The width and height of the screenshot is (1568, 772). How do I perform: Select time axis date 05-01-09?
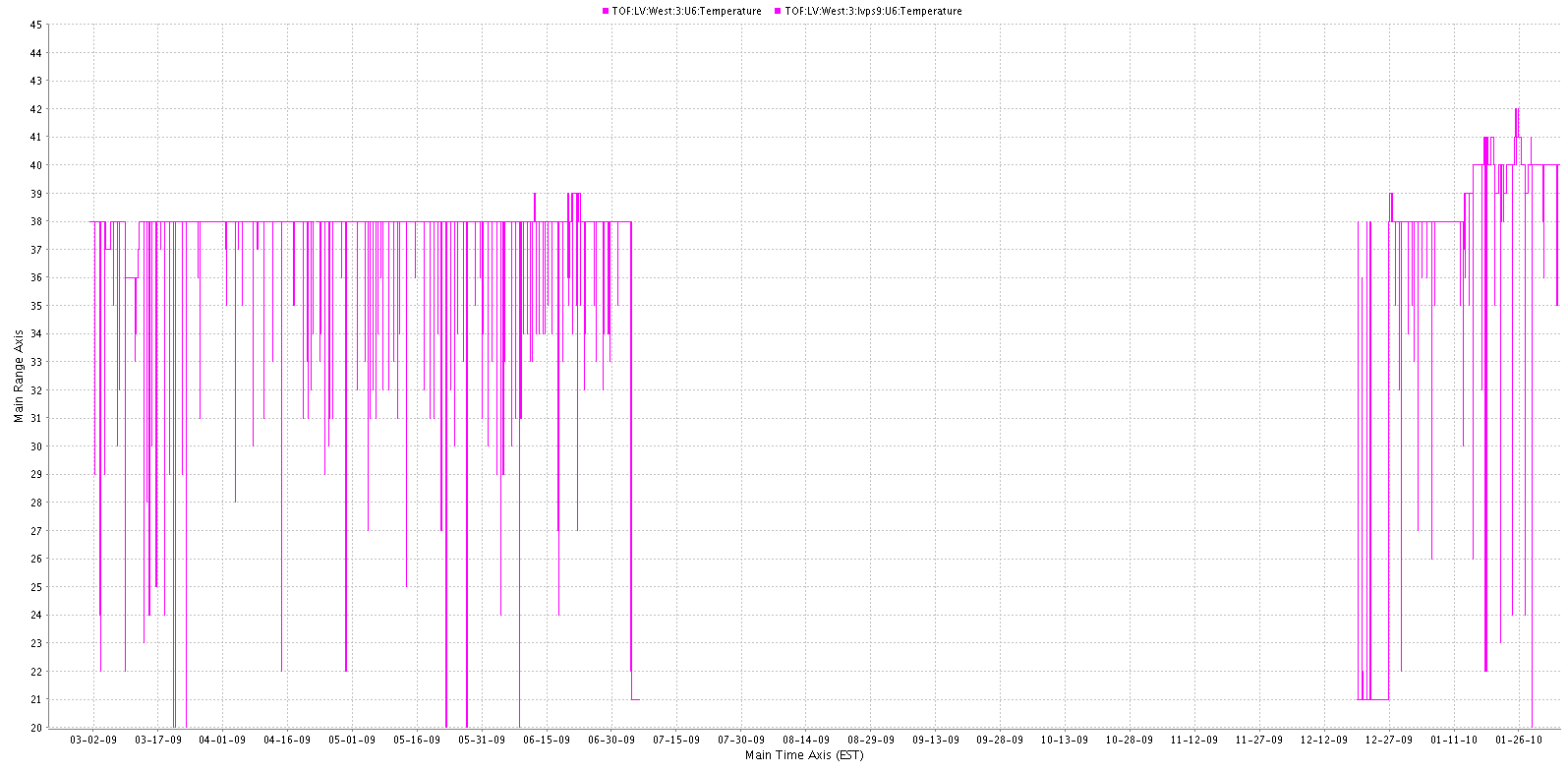click(x=352, y=741)
